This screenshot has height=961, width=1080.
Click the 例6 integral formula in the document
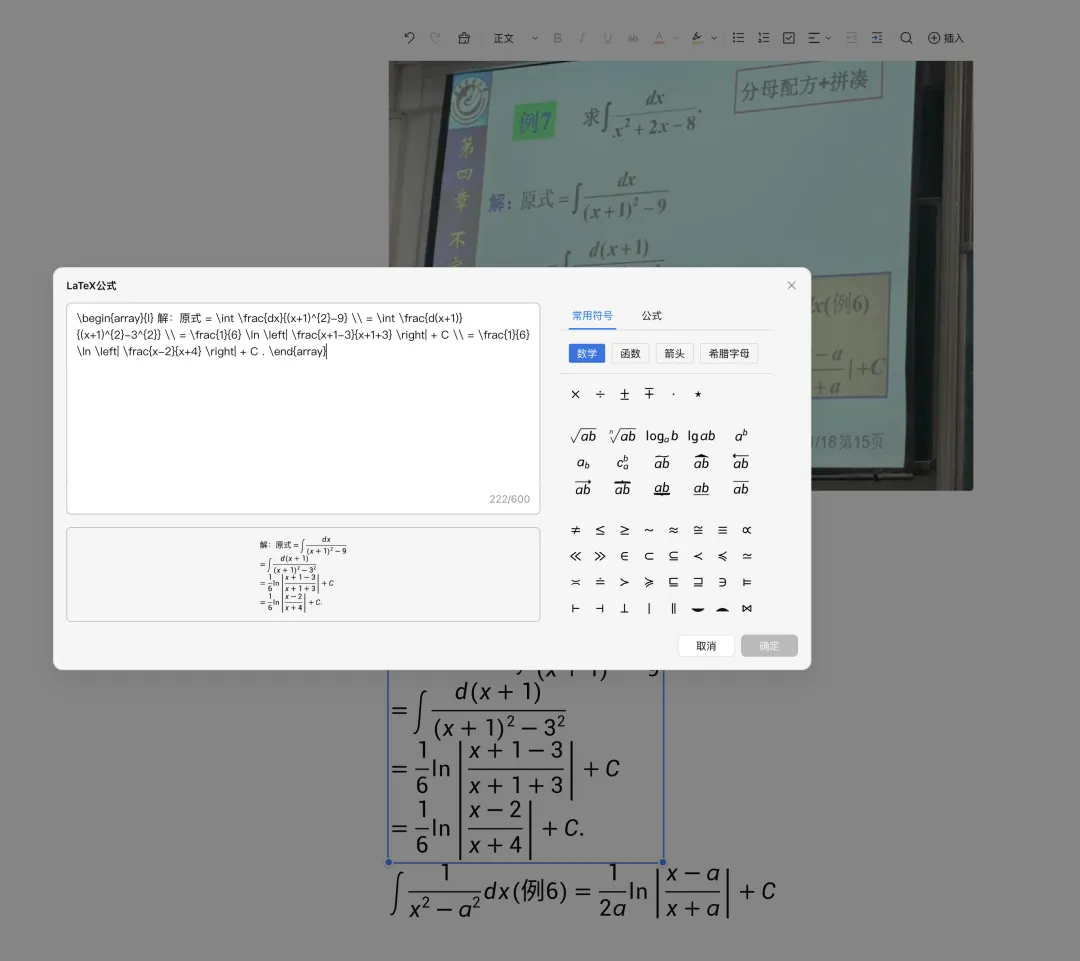pyautogui.click(x=583, y=891)
